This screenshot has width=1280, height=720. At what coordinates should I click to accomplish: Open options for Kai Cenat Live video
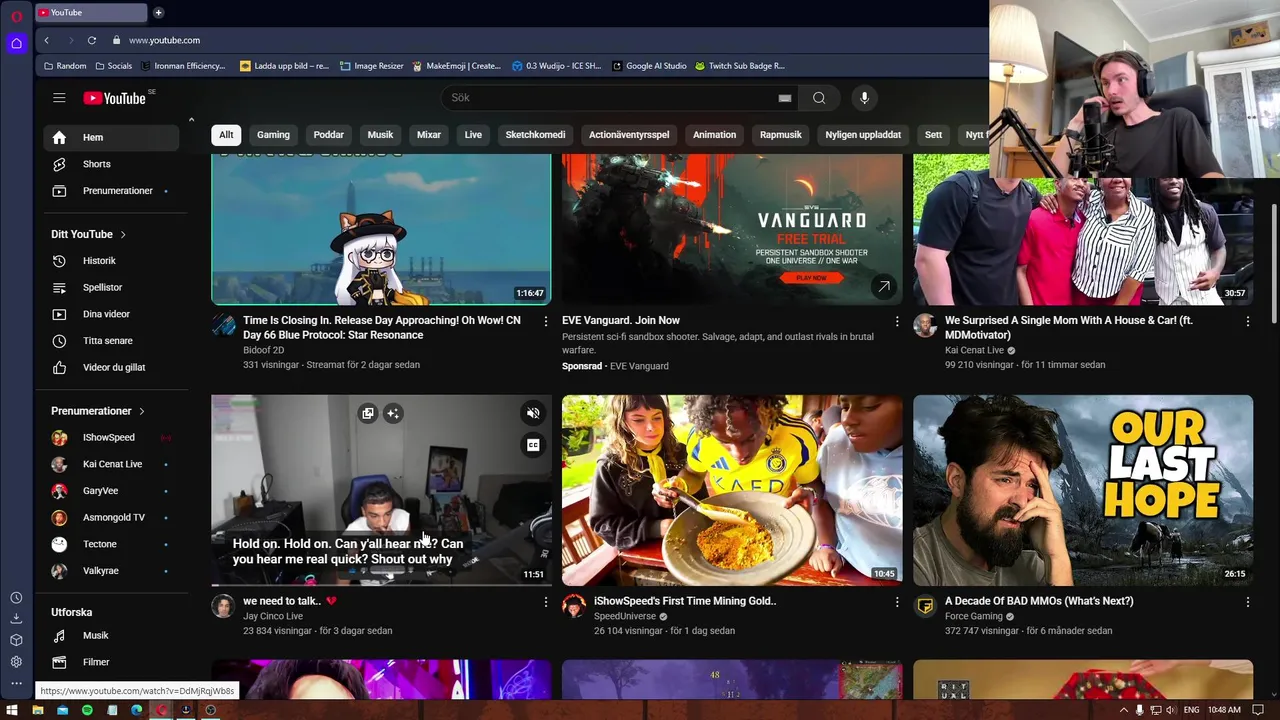[x=1247, y=321]
